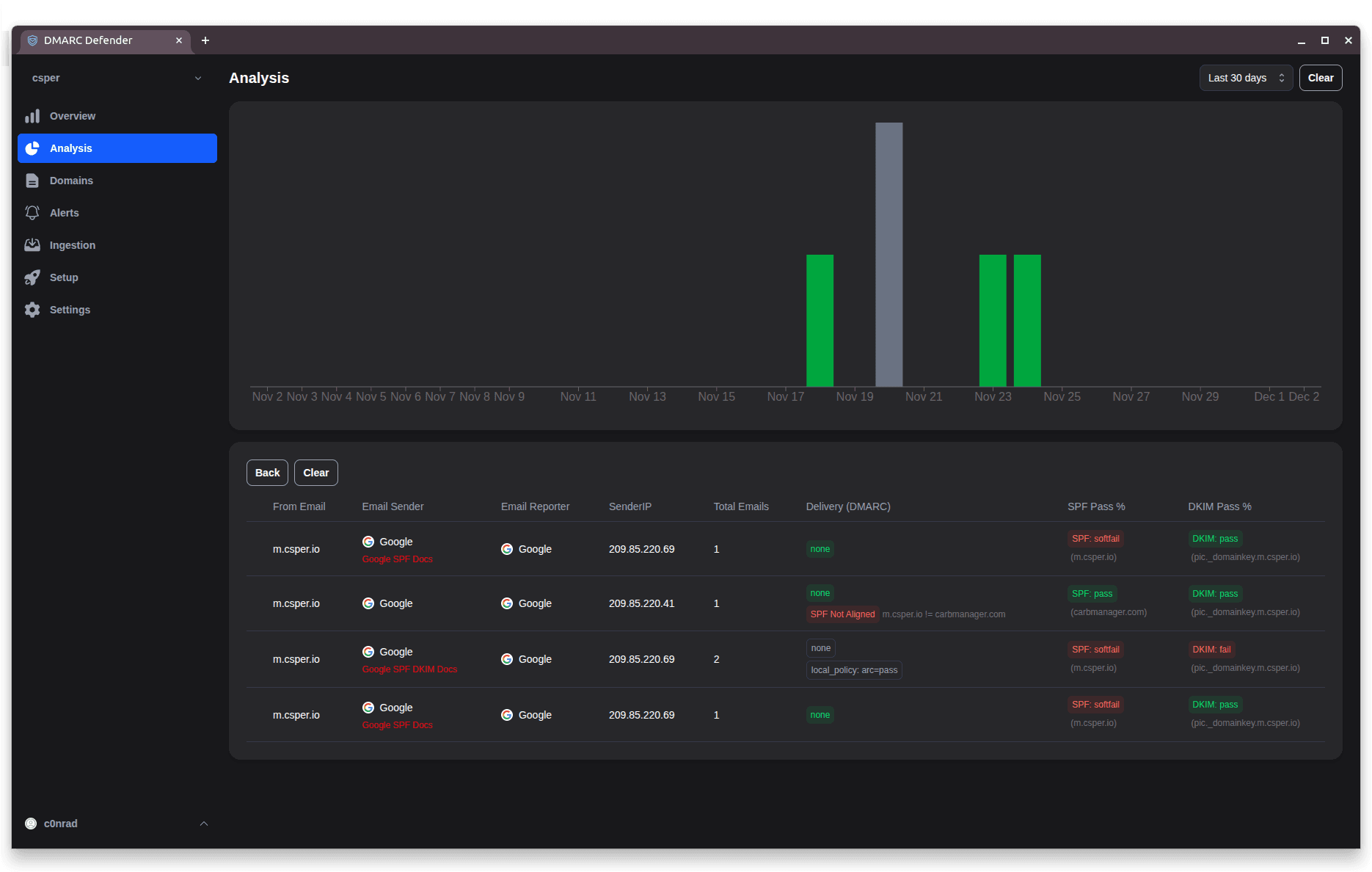Open the Last 30 days selector
This screenshot has width=1372, height=872.
[1245, 77]
